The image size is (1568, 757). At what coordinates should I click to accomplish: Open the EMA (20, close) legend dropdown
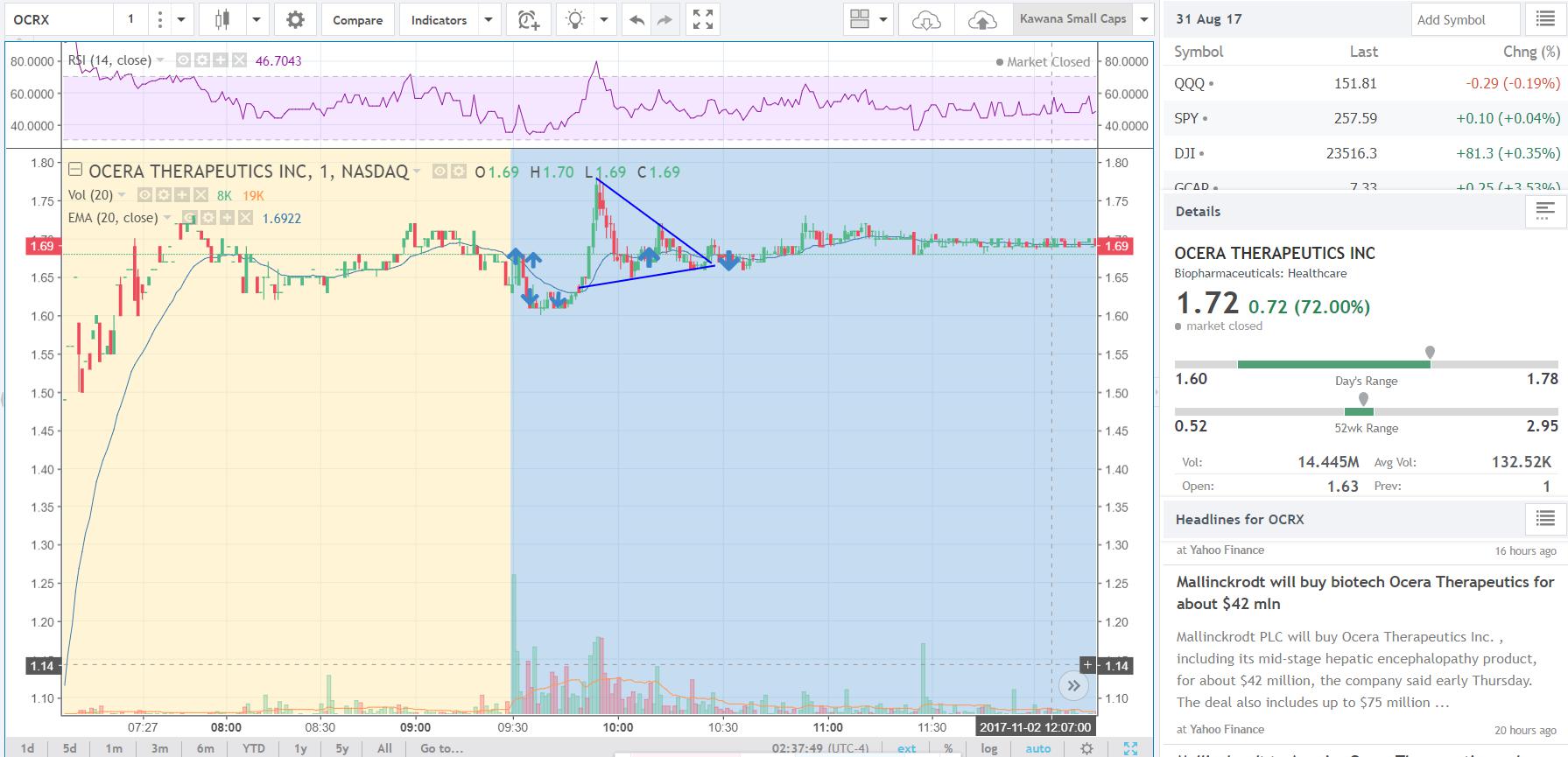(x=166, y=218)
